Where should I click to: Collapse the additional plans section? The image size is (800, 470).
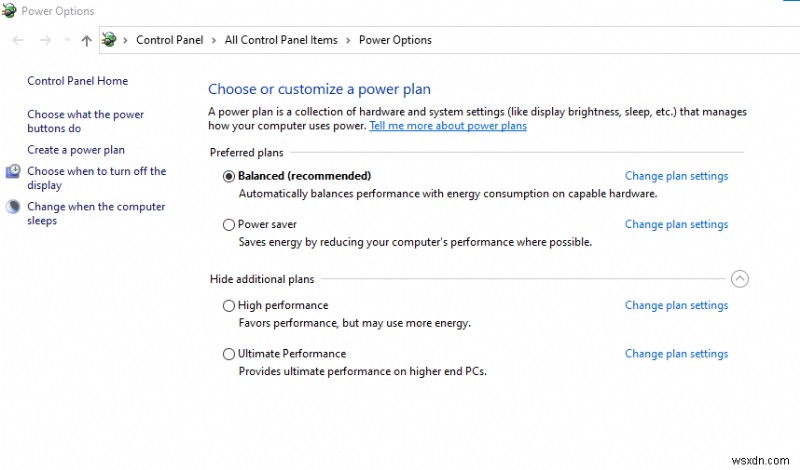coord(740,280)
